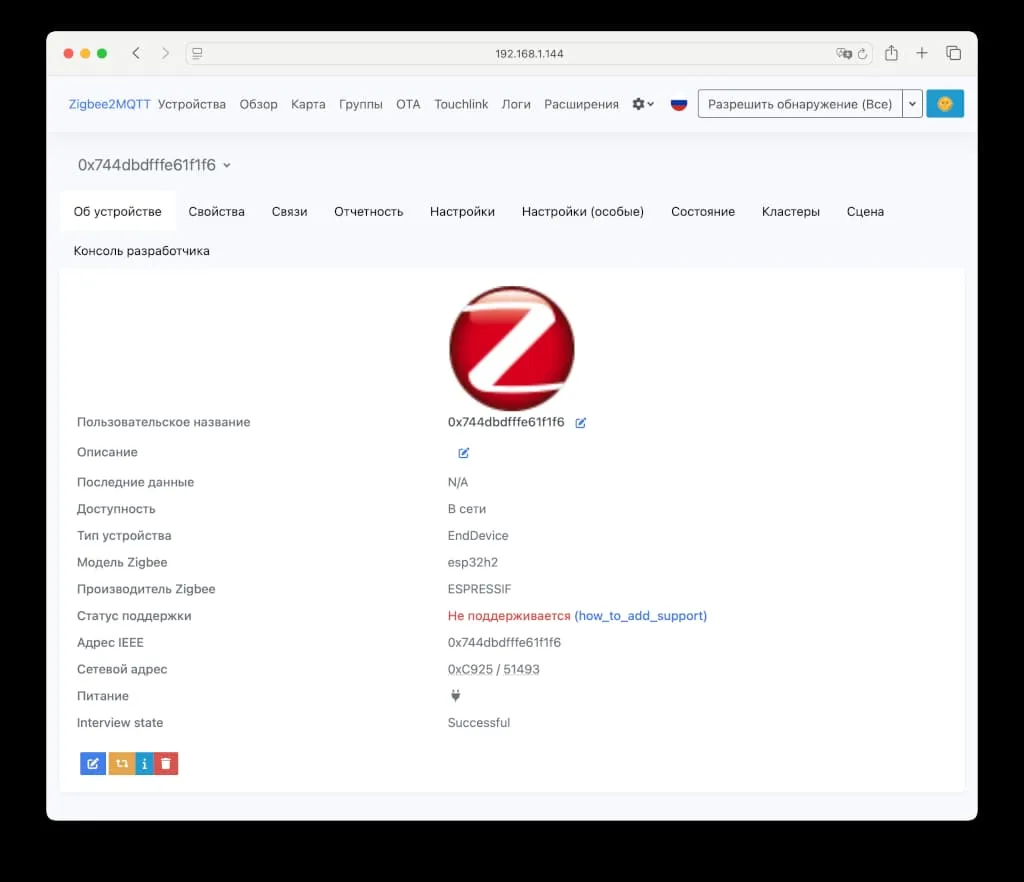This screenshot has height=882, width=1024.
Task: Click the manufacturer value ESPRESSIF
Action: point(479,589)
